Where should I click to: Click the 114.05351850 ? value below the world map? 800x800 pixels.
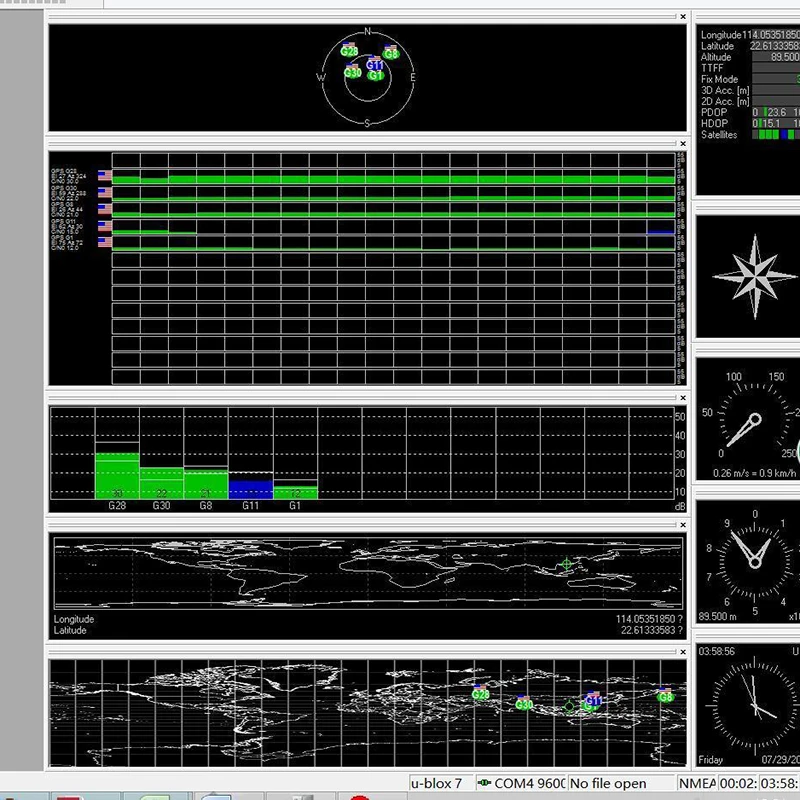pyautogui.click(x=649, y=619)
